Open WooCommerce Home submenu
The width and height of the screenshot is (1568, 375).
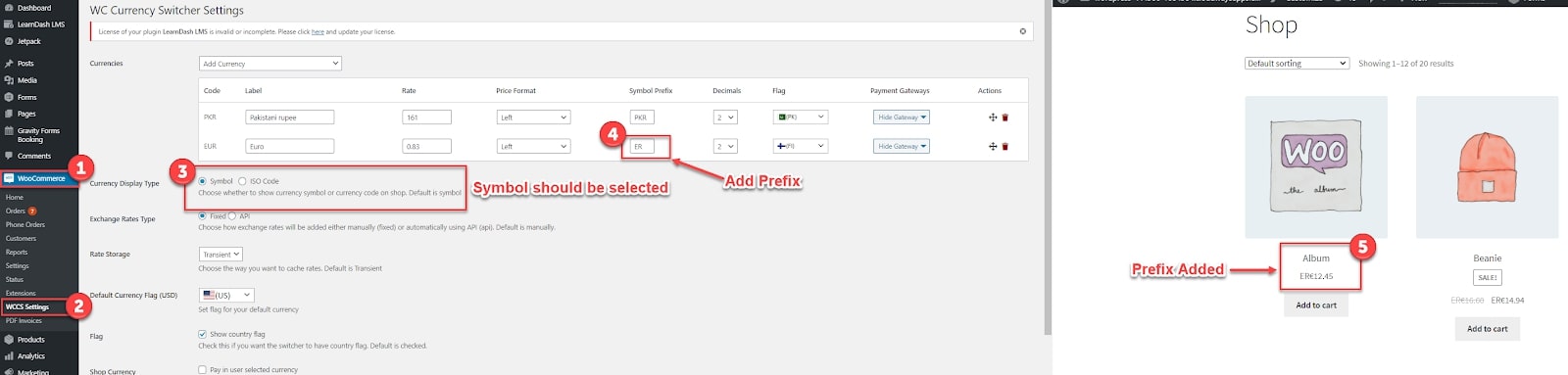pyautogui.click(x=15, y=198)
